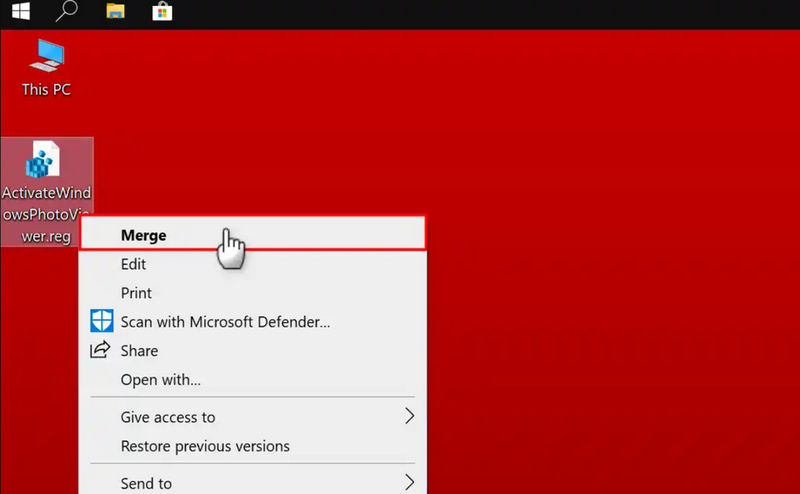The height and width of the screenshot is (494, 800).
Task: Expand the Send to chevron arrow
Action: click(x=410, y=482)
